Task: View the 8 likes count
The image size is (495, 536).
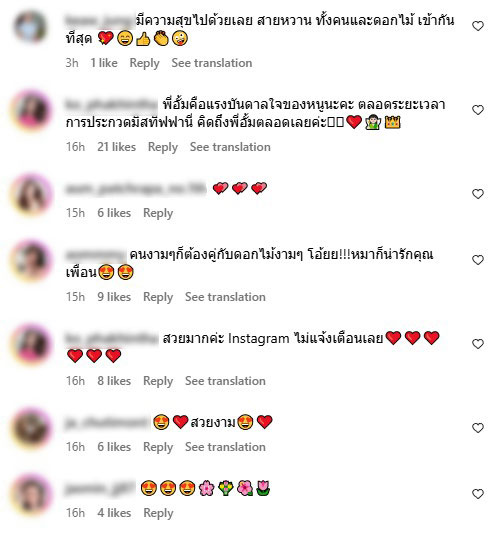Action: tap(114, 381)
